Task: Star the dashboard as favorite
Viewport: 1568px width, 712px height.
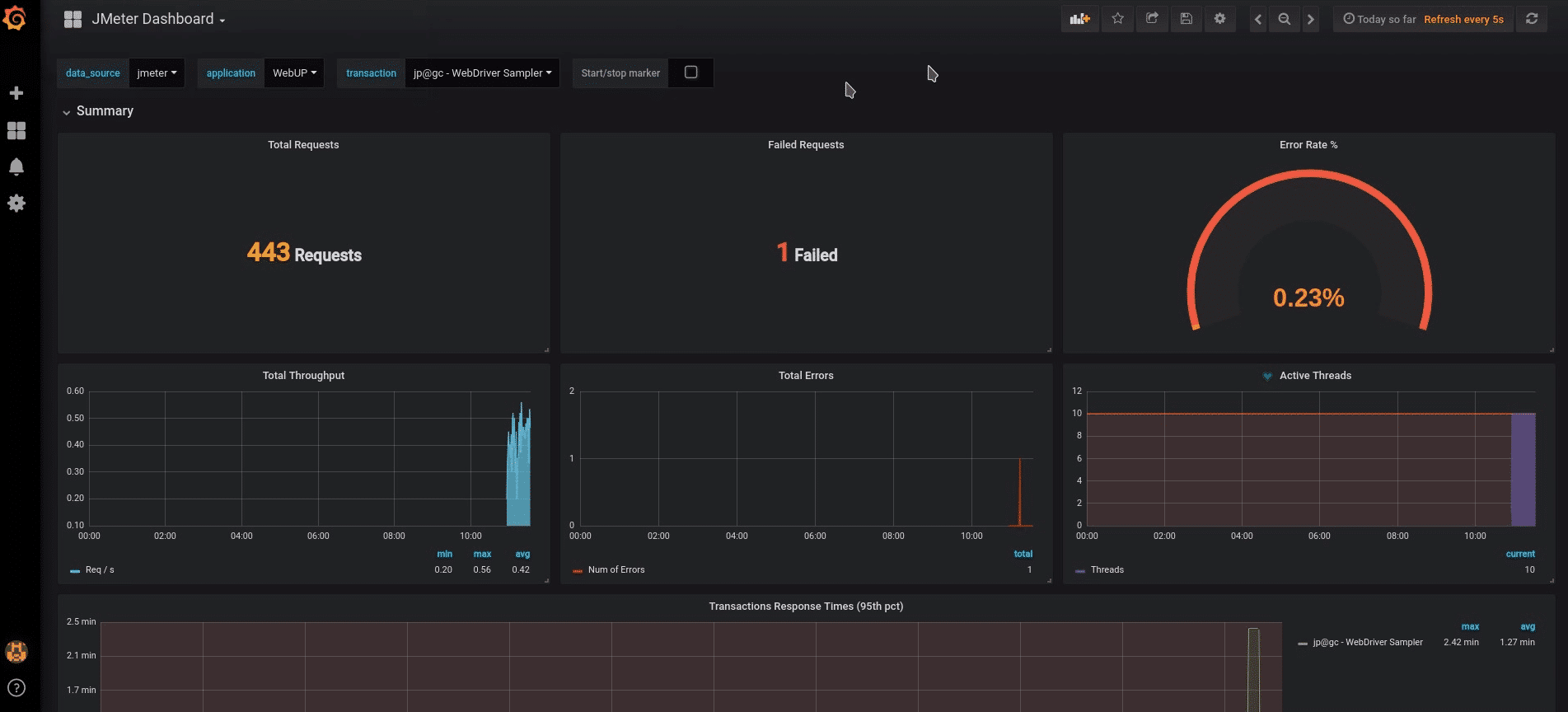Action: point(1118,18)
